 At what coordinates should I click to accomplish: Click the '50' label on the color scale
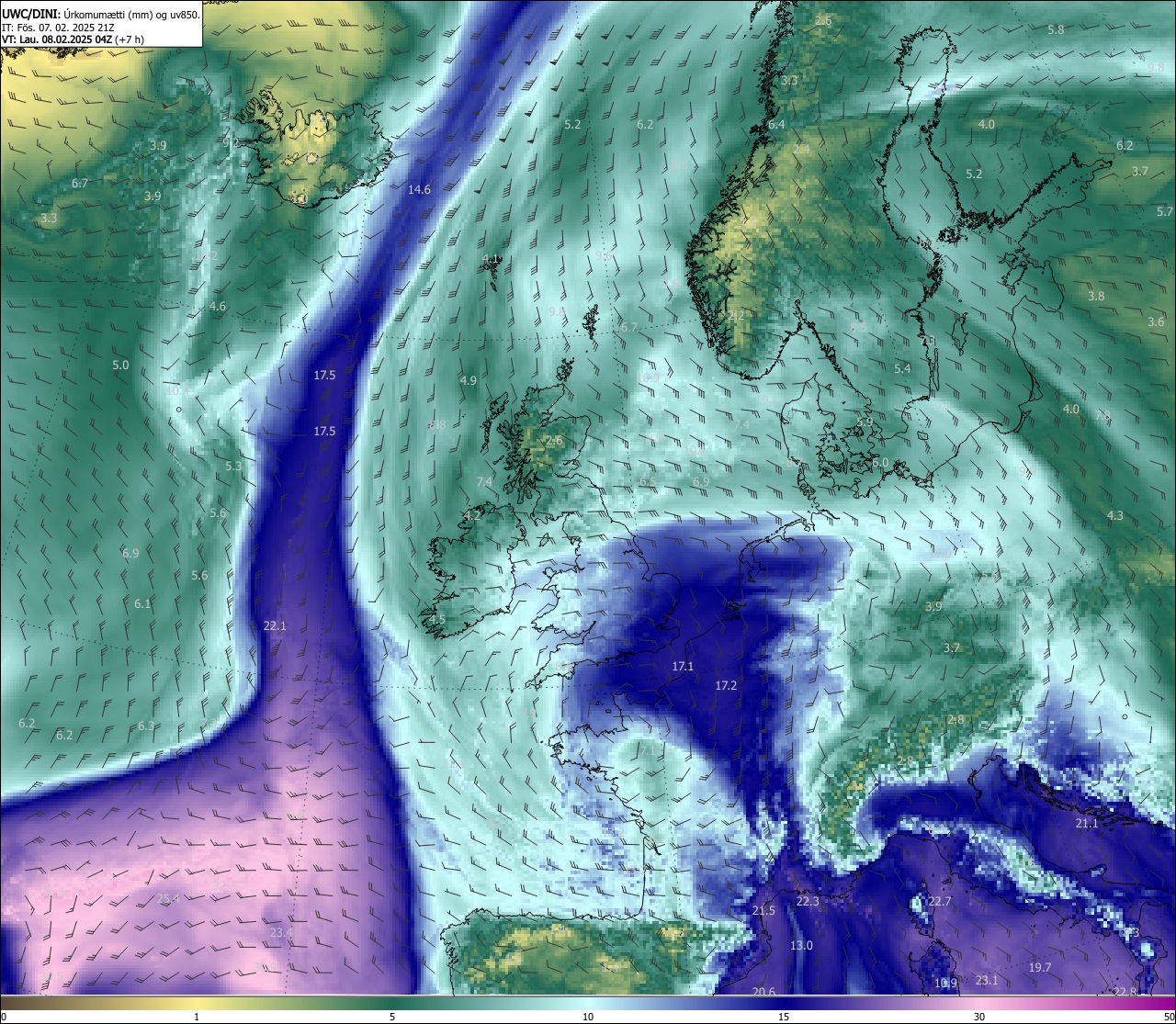1169,1017
